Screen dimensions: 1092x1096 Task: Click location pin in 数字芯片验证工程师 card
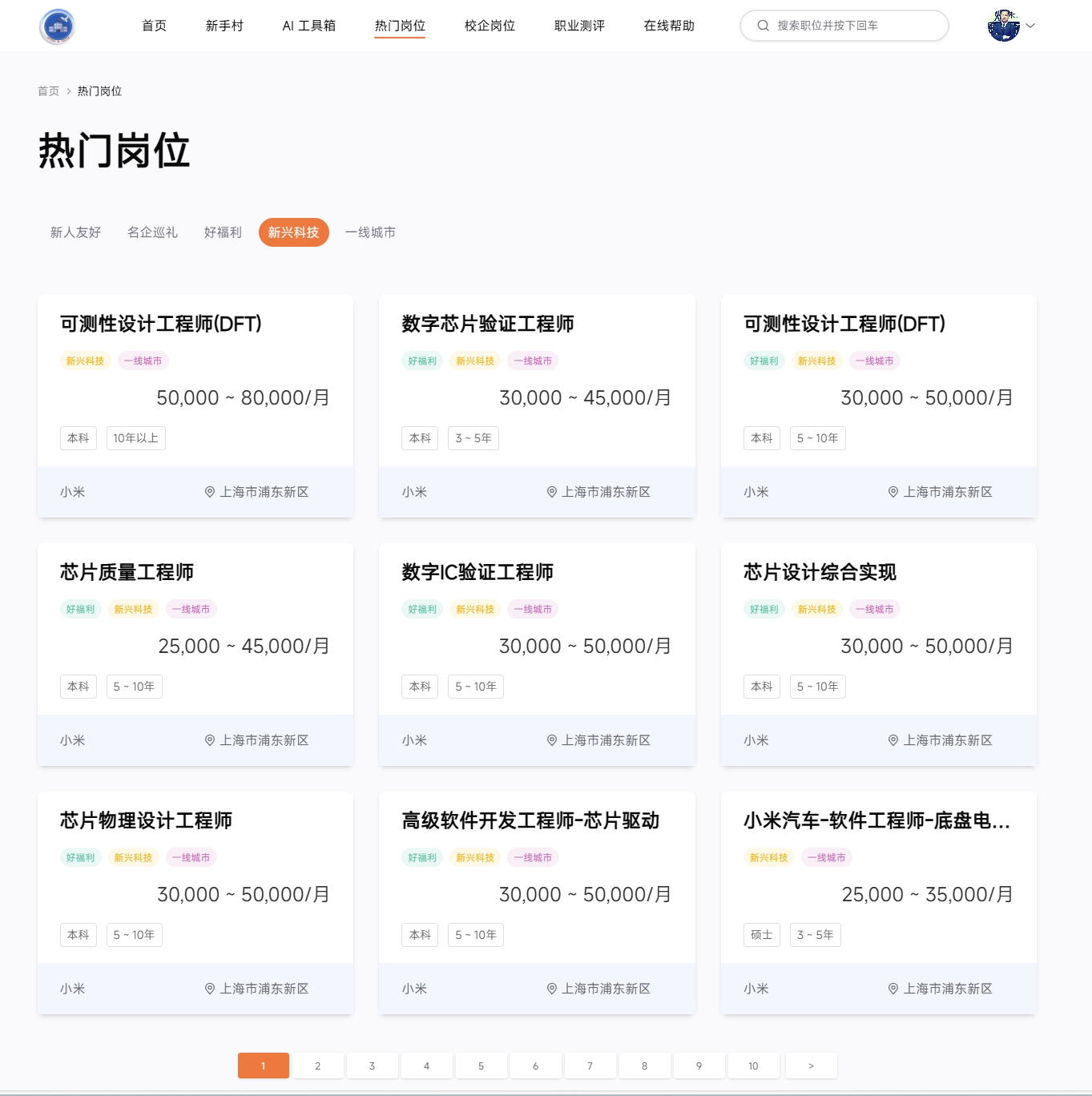pyautogui.click(x=552, y=492)
